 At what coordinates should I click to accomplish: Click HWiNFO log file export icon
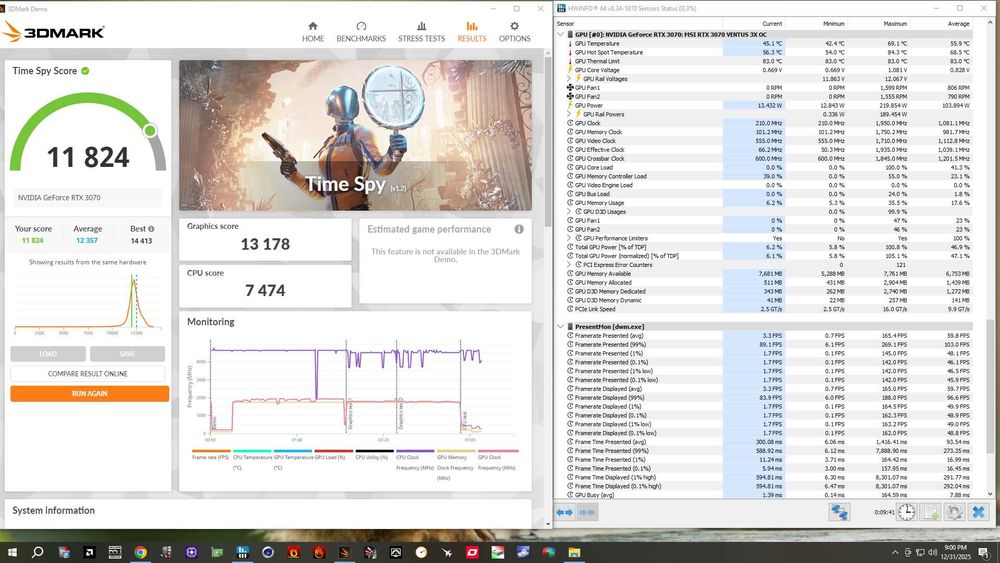point(930,512)
